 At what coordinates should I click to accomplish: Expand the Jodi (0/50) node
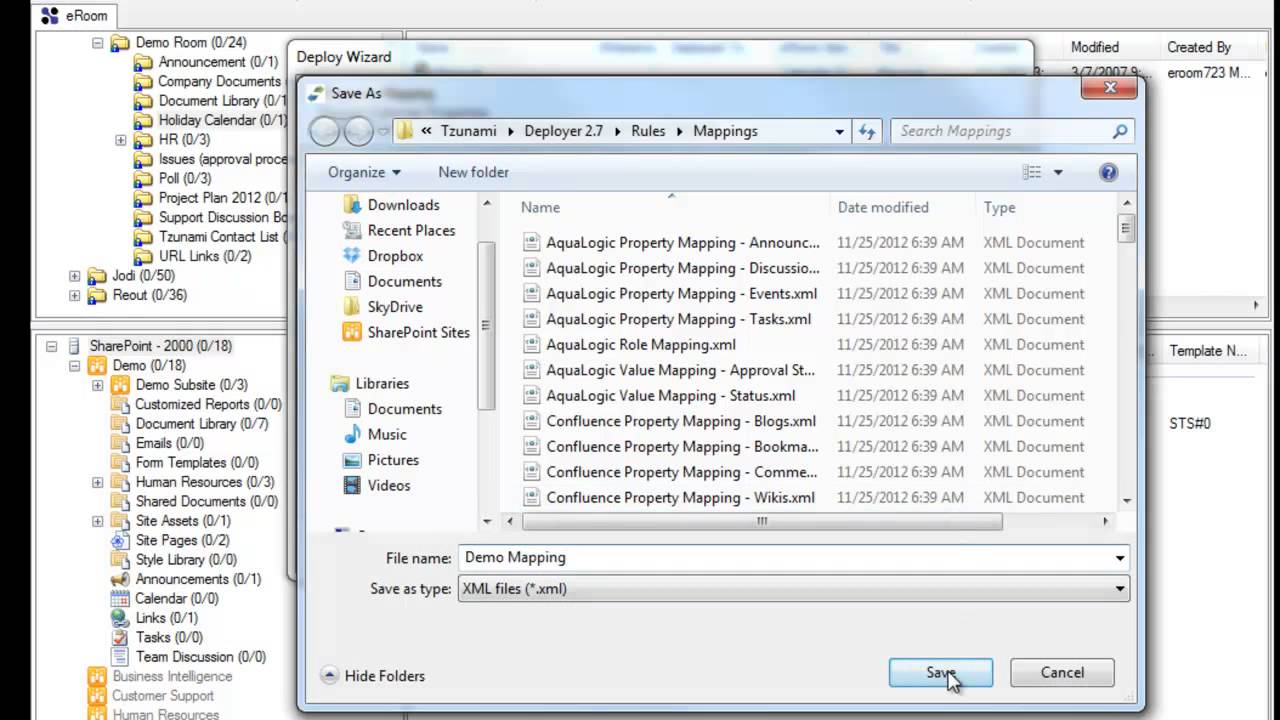click(x=75, y=276)
